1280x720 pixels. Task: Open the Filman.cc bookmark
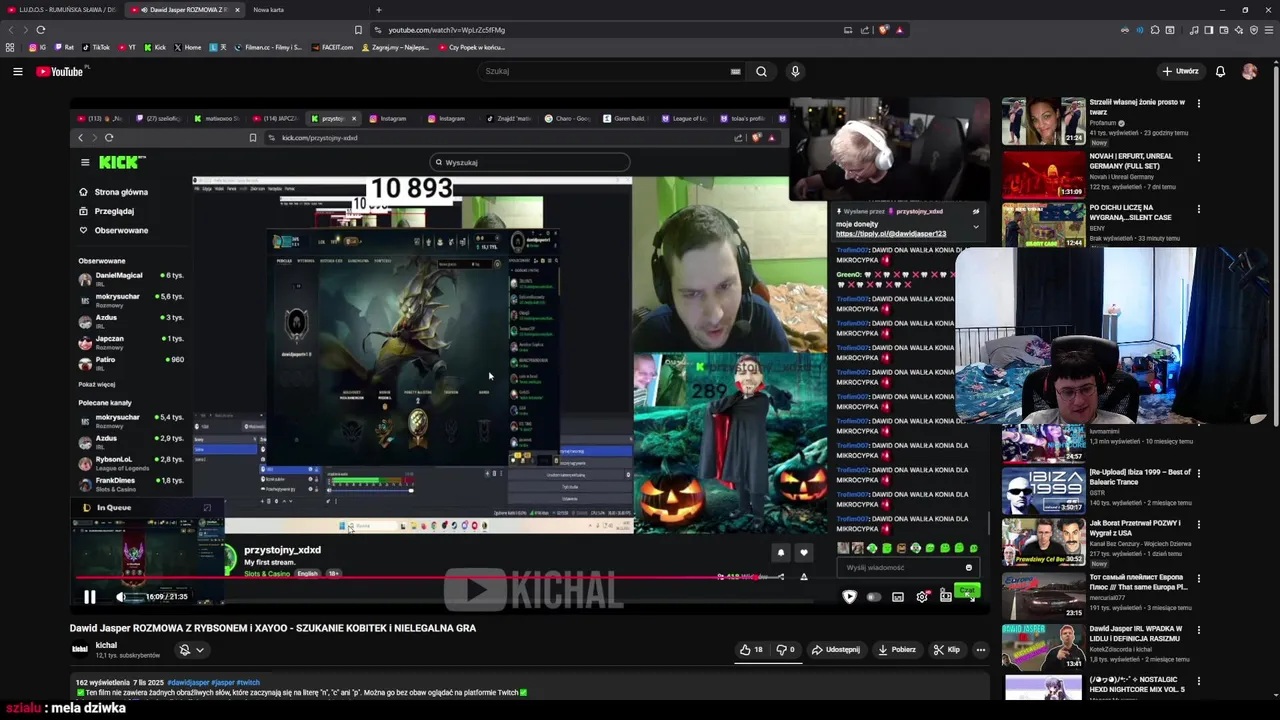tap(268, 47)
